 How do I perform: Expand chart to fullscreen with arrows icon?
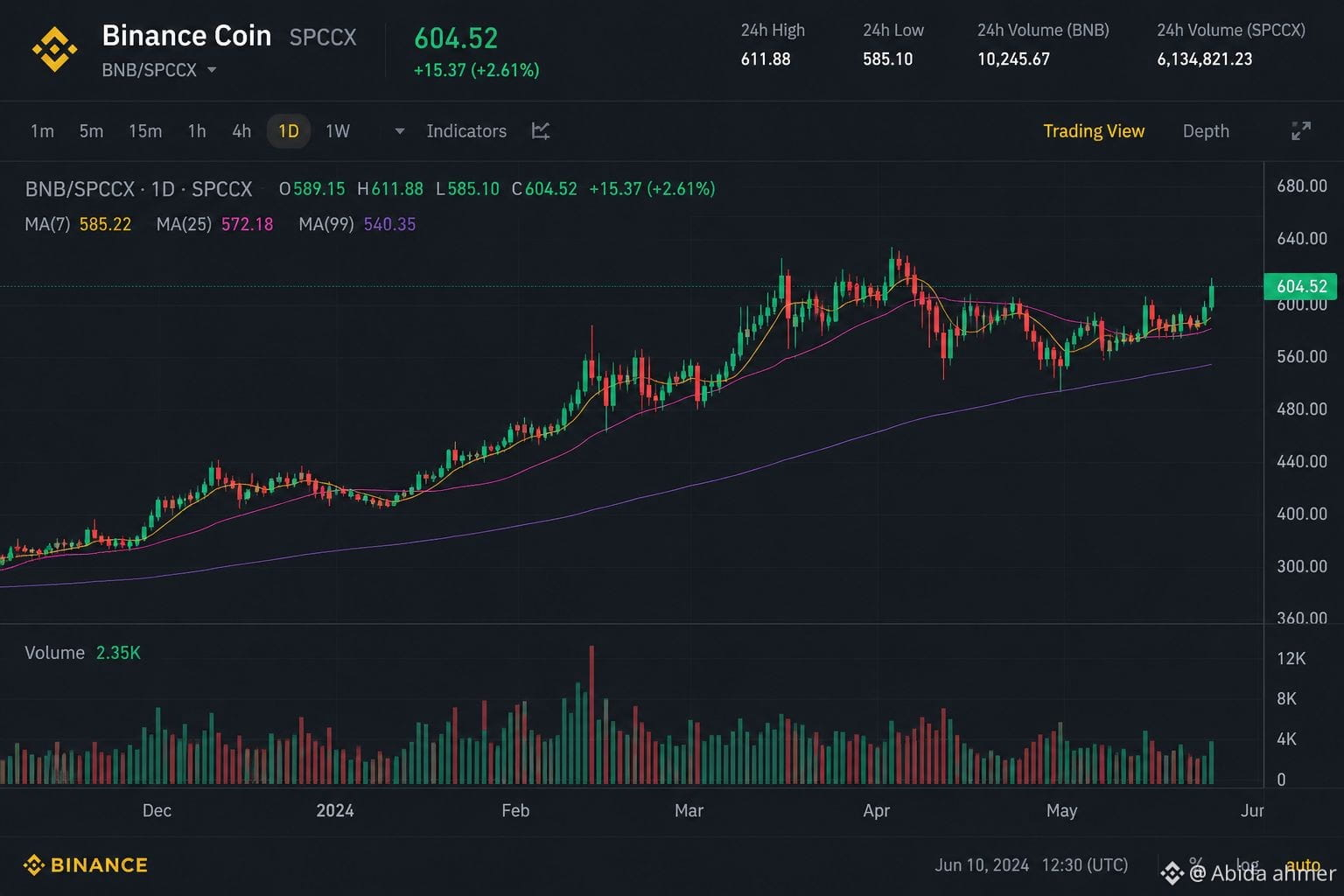(1301, 131)
